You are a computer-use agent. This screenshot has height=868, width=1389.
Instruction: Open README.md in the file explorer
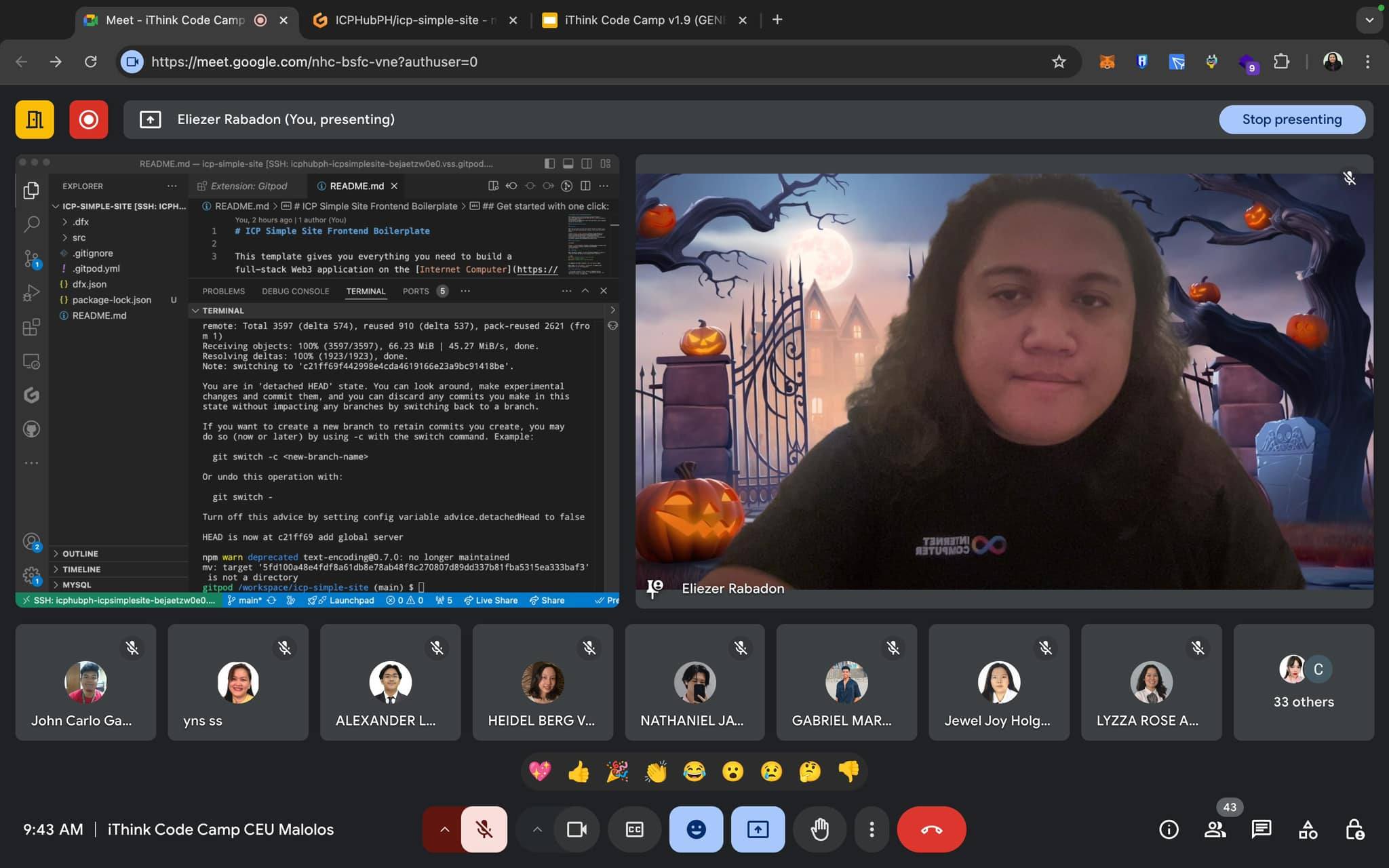click(99, 316)
